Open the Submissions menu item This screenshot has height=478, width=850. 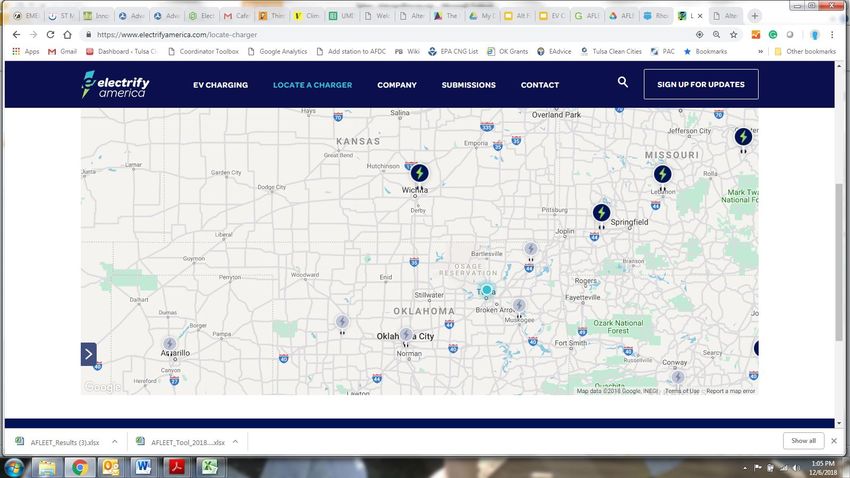click(x=468, y=85)
